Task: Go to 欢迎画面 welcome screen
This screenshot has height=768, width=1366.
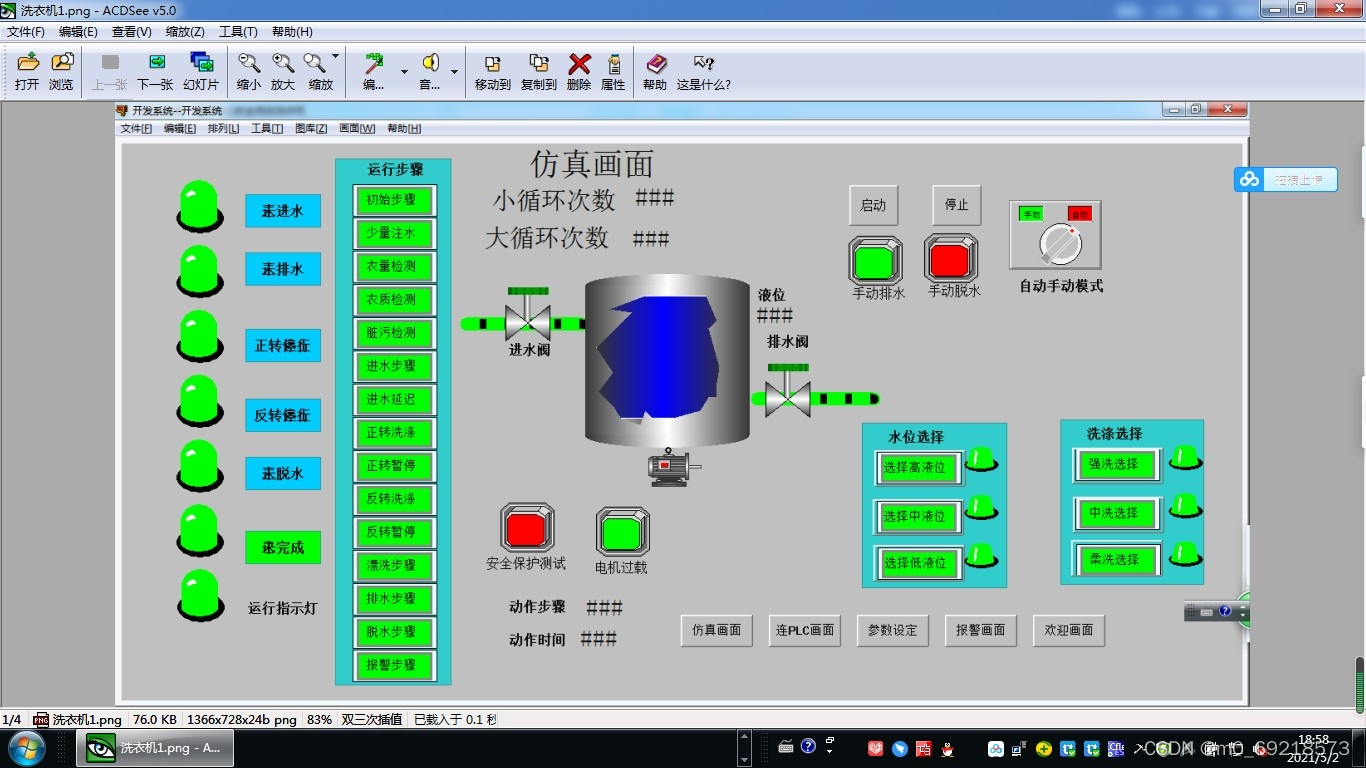Action: [x=1069, y=630]
